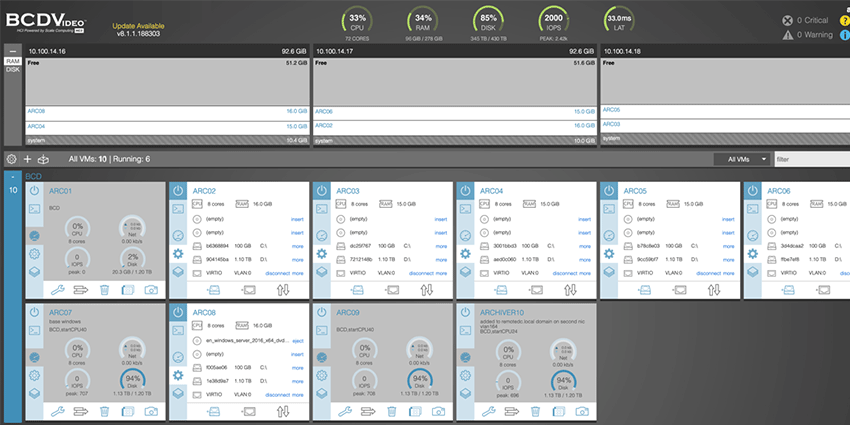Clone ARC09 with clone icon
The width and height of the screenshot is (850, 425).
(415, 412)
